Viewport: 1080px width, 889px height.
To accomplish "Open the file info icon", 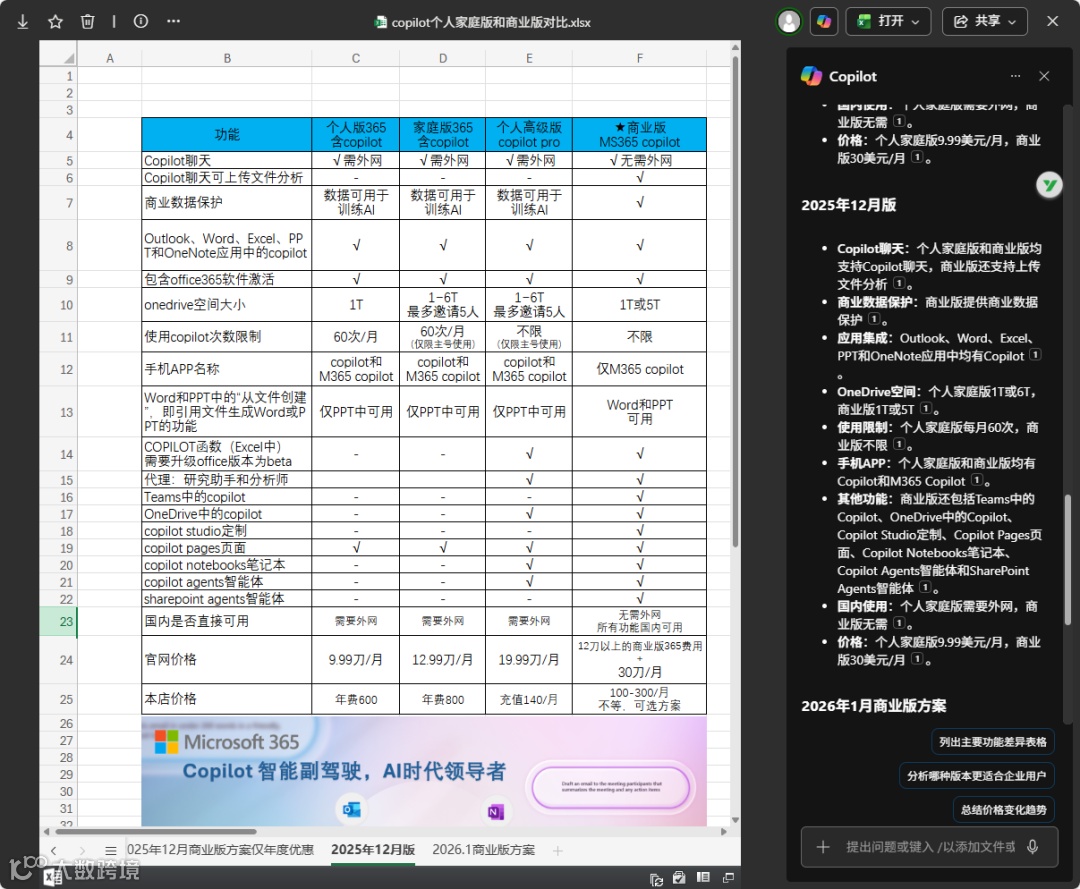I will [x=141, y=21].
